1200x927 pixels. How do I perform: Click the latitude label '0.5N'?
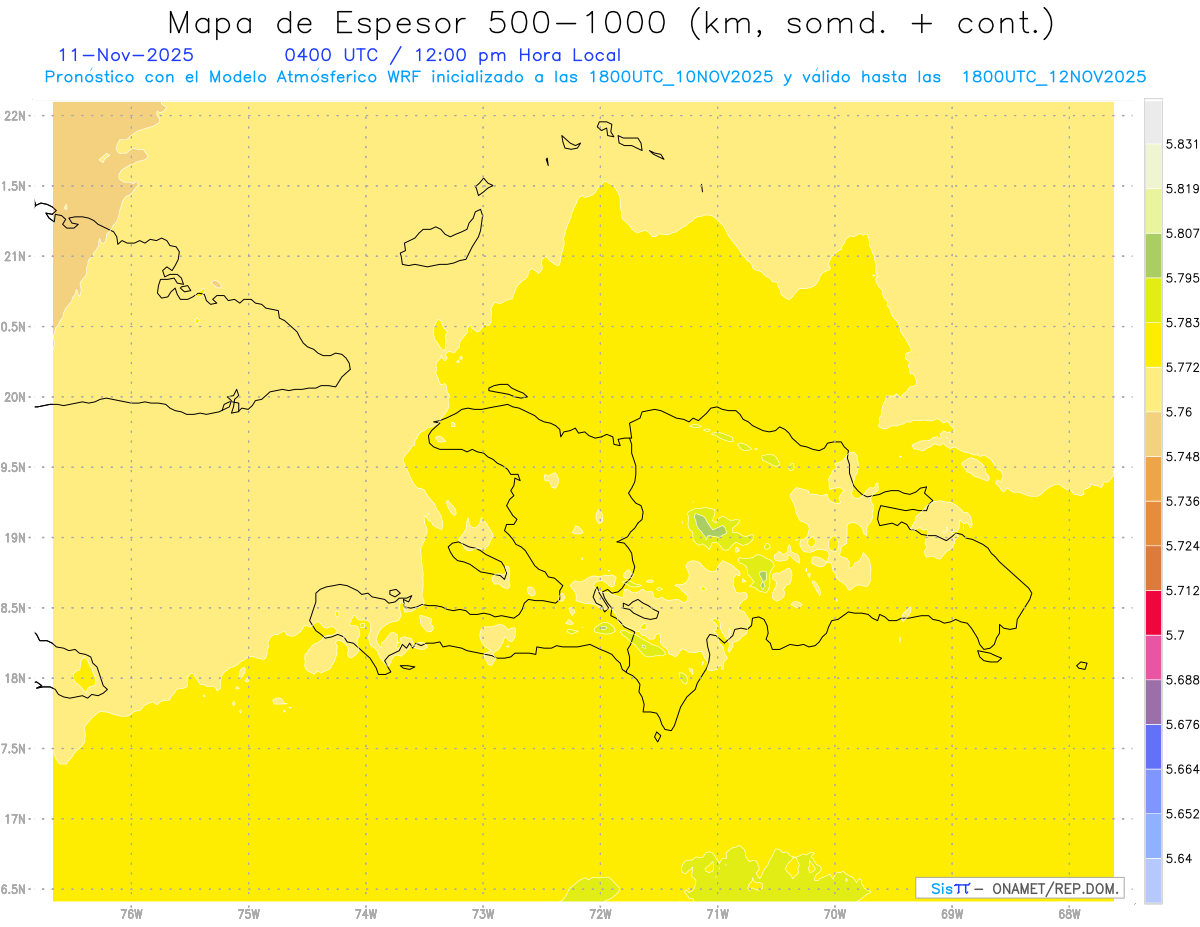point(14,326)
